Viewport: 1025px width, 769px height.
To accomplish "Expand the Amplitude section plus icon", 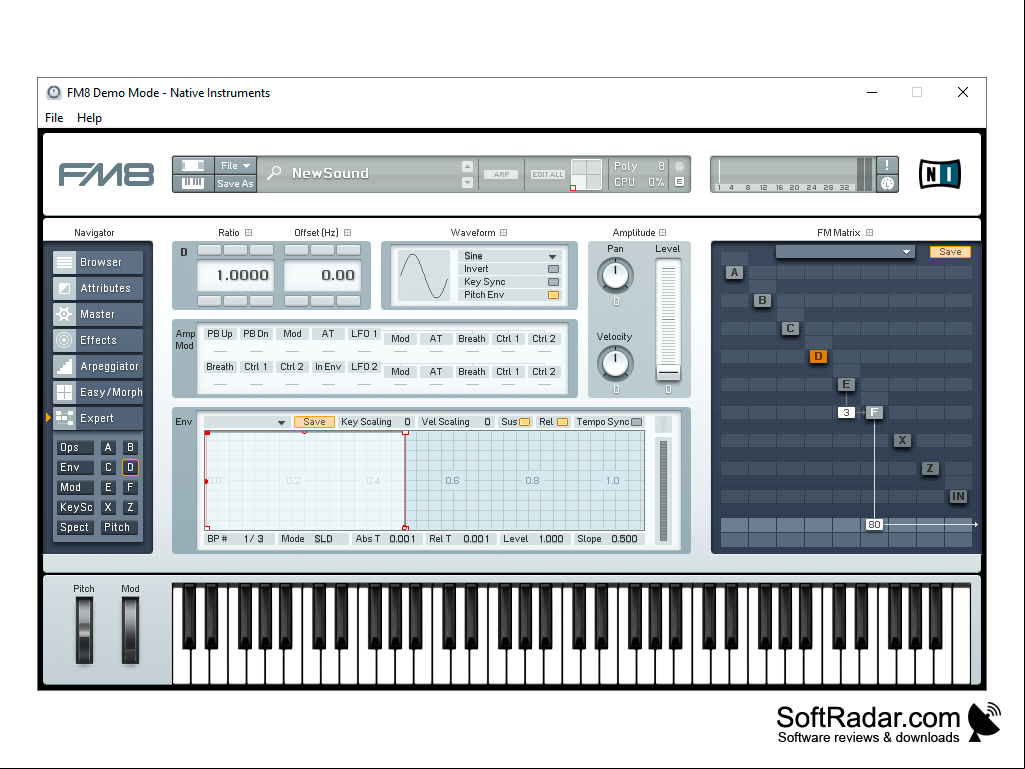I will coord(663,233).
